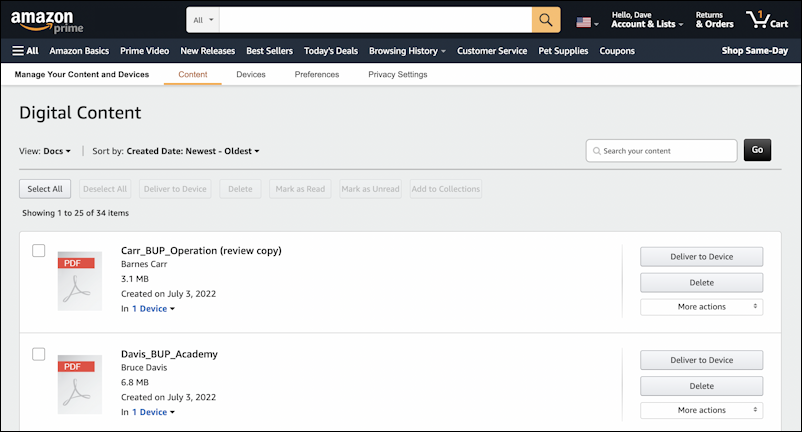Go to Amazon Basics
The height and width of the screenshot is (432, 802).
point(79,51)
